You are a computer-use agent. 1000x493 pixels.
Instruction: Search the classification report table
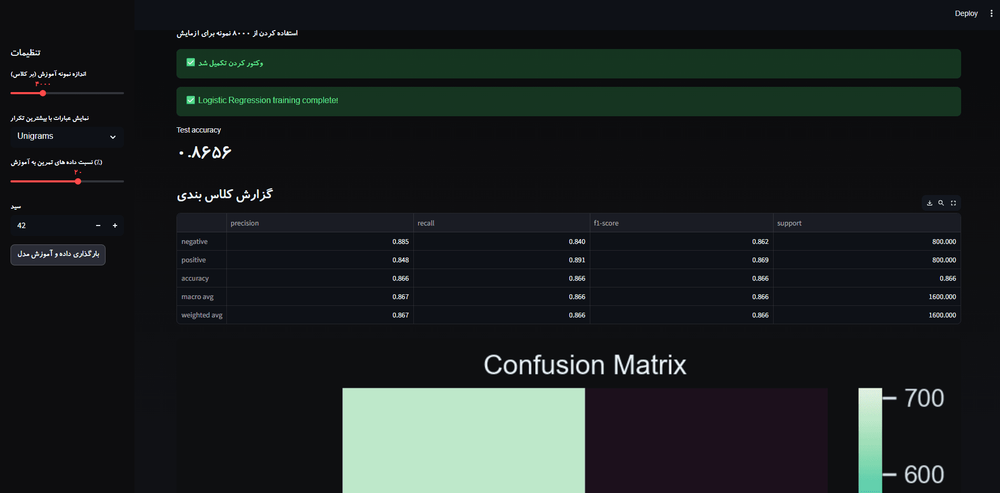click(941, 203)
